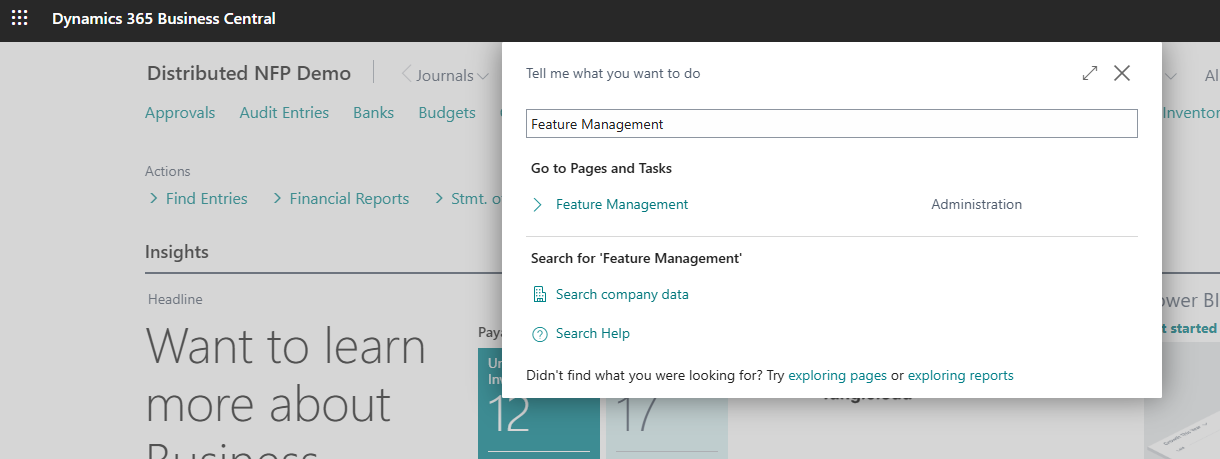Close the Tell Me search dialog
The image size is (1220, 459).
point(1122,73)
